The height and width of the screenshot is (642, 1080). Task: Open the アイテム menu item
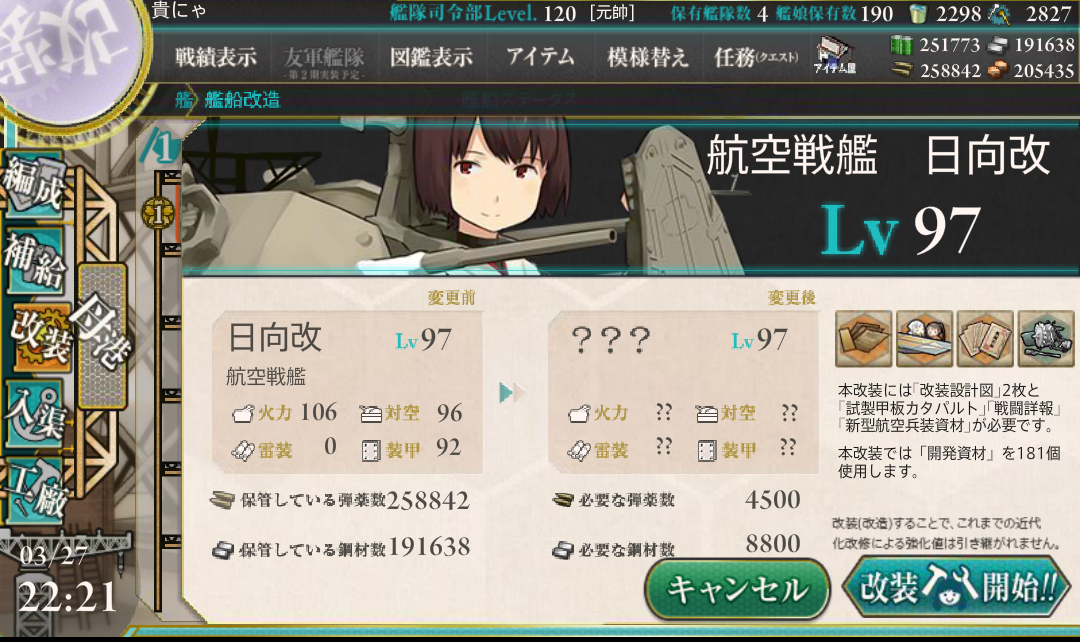(x=540, y=56)
